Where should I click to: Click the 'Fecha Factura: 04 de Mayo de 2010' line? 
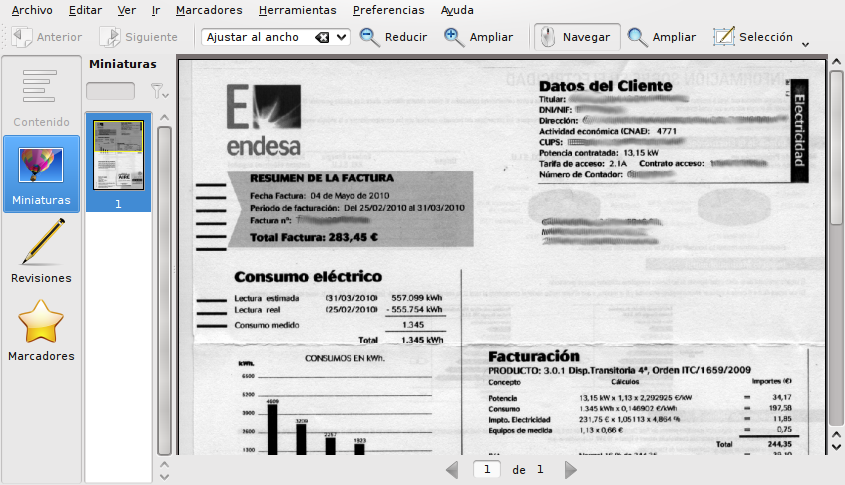[320, 196]
